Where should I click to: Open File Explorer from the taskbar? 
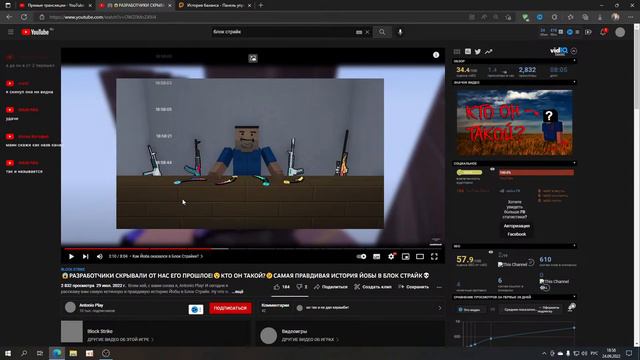coord(73,353)
